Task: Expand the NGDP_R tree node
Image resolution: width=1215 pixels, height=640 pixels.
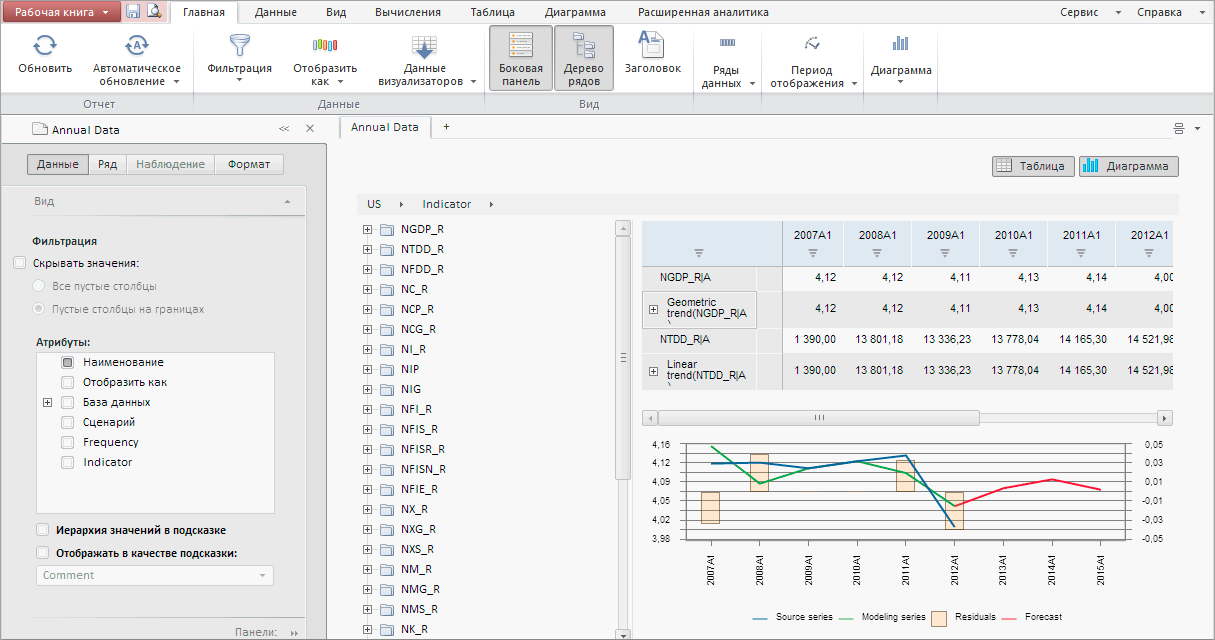Action: click(x=367, y=229)
